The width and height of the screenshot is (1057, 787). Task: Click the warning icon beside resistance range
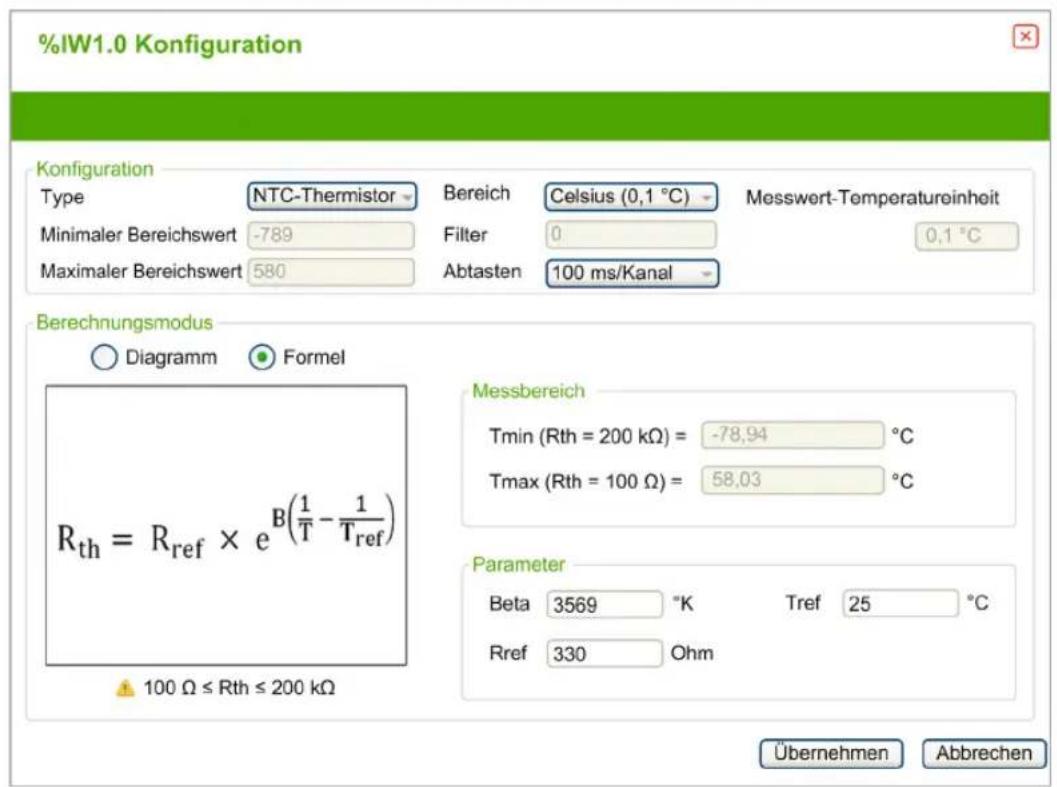coord(125,689)
